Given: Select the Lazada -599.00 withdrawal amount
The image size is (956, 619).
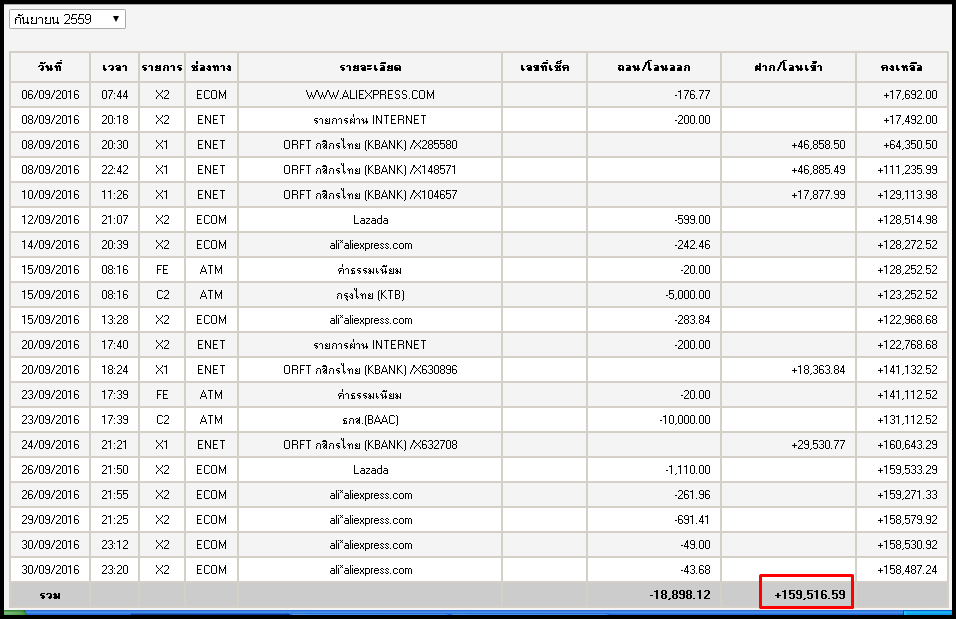Looking at the screenshot, I should (692, 220).
